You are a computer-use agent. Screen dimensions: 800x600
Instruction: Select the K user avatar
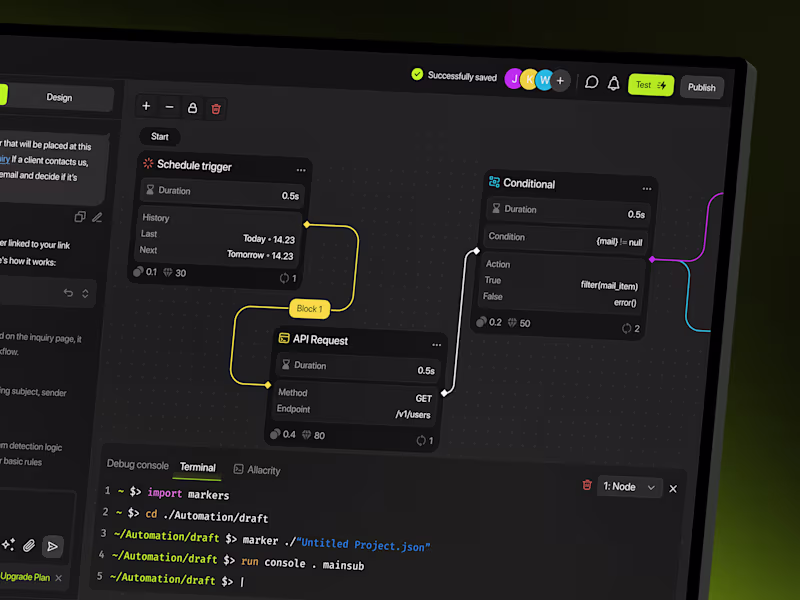click(x=530, y=79)
